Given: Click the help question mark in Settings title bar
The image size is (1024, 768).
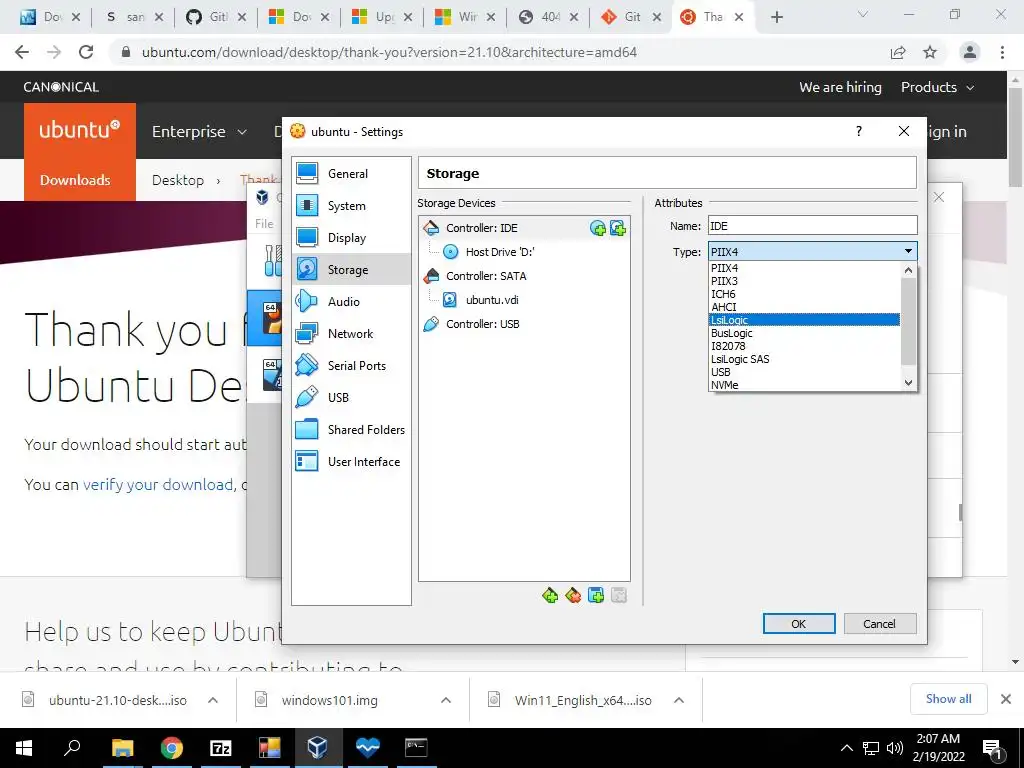Looking at the screenshot, I should pyautogui.click(x=859, y=131).
